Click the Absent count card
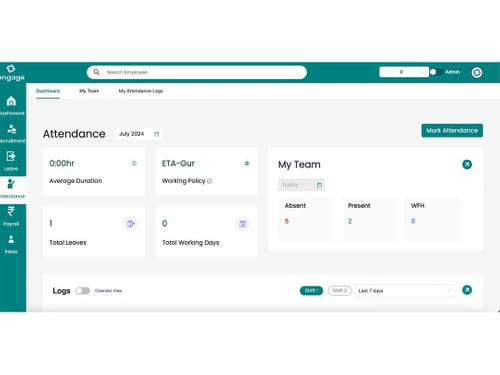The image size is (500, 375). tap(307, 219)
